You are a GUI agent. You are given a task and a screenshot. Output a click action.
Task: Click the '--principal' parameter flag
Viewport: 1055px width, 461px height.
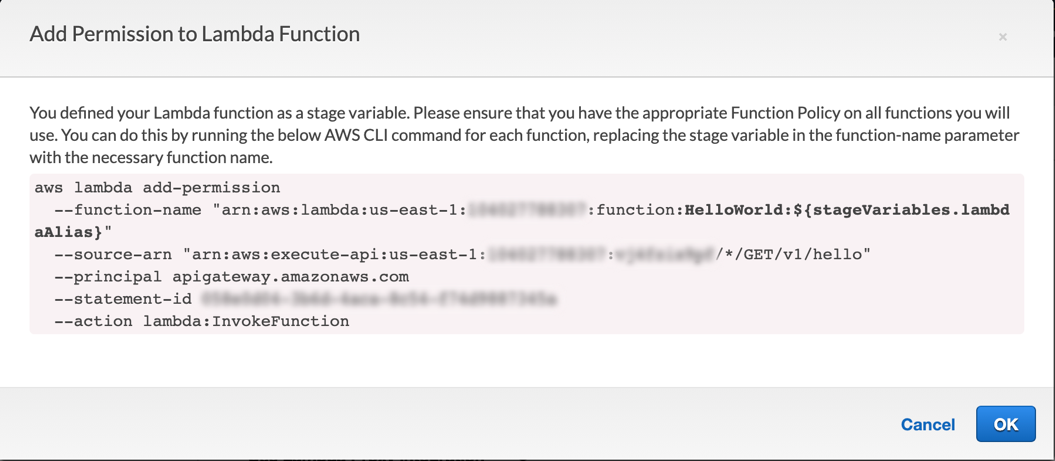(x=98, y=277)
